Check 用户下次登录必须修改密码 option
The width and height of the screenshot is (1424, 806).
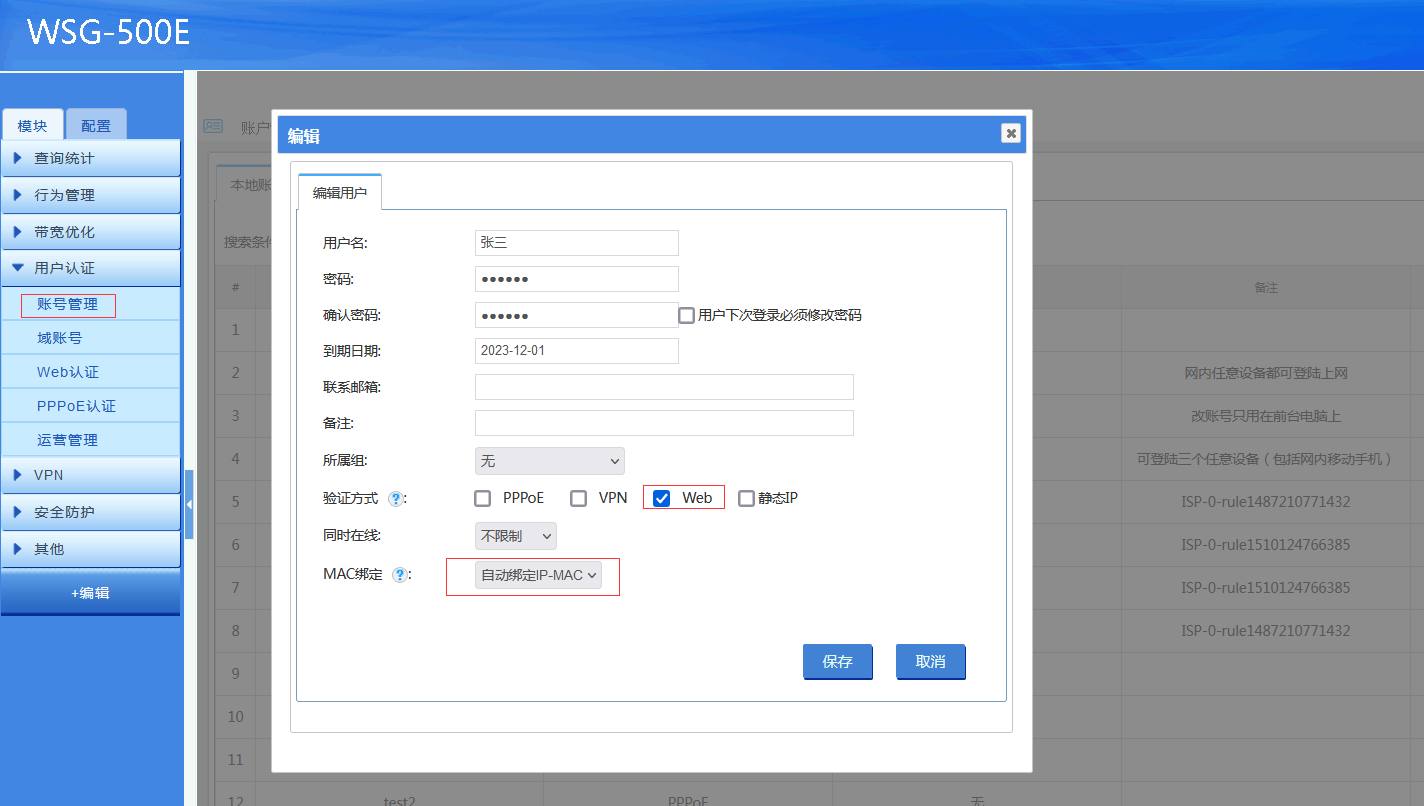pos(686,315)
